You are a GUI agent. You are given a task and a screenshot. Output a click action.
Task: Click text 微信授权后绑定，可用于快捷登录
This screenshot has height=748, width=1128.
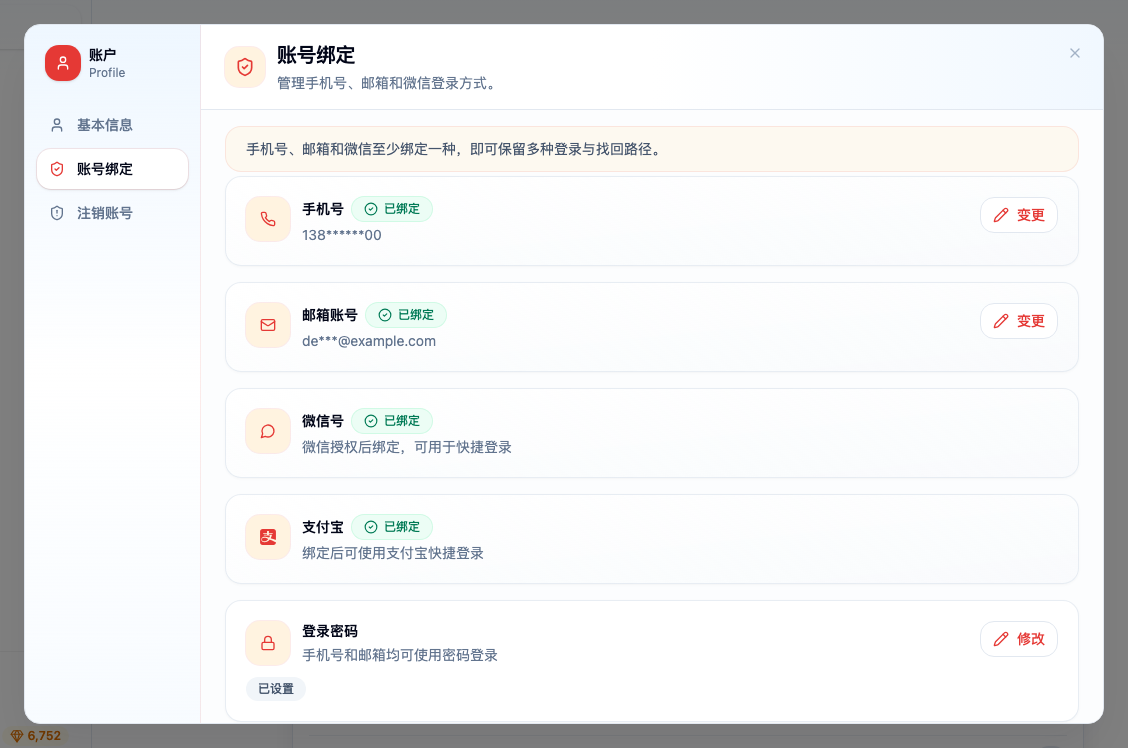407,447
